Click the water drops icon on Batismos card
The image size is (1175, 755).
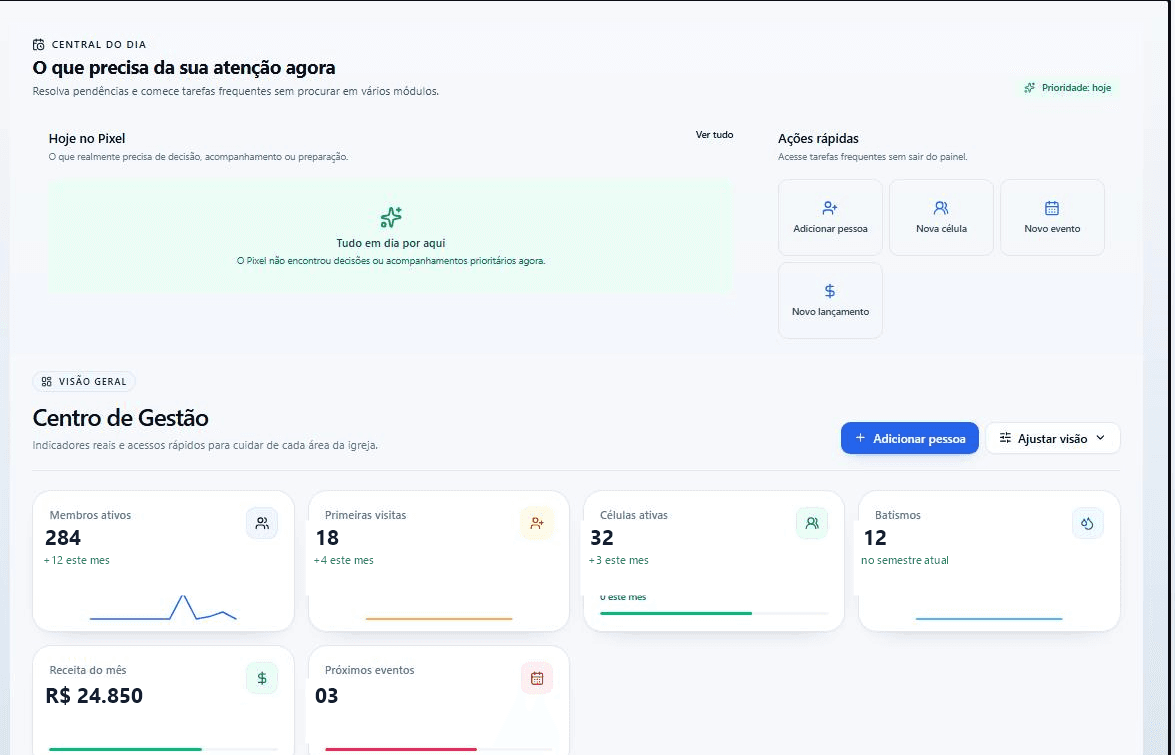point(1087,524)
